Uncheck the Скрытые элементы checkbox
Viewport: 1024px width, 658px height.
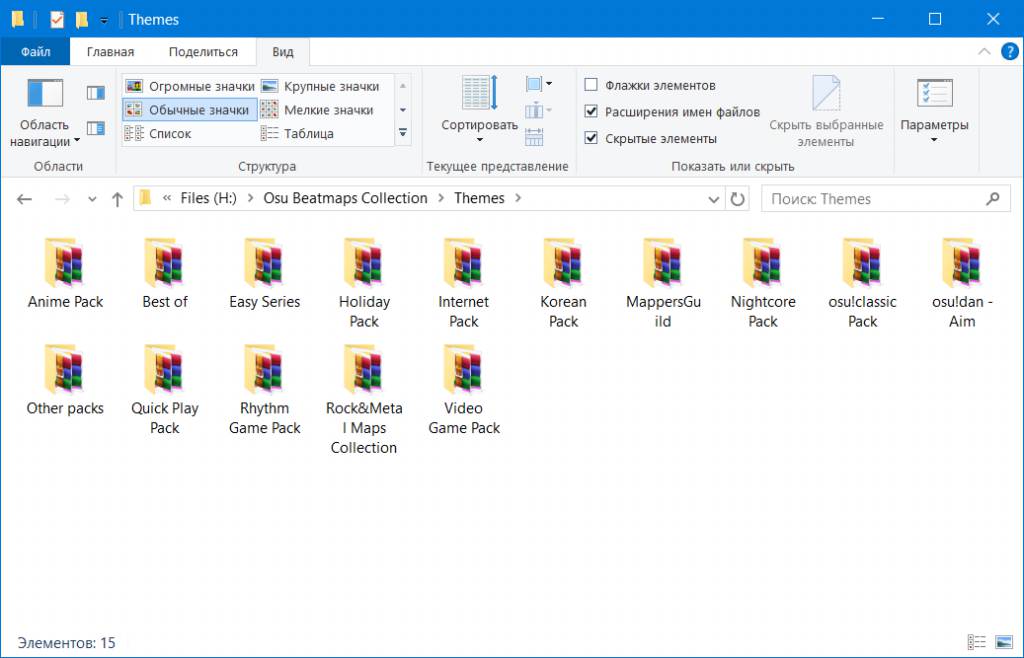(x=591, y=138)
